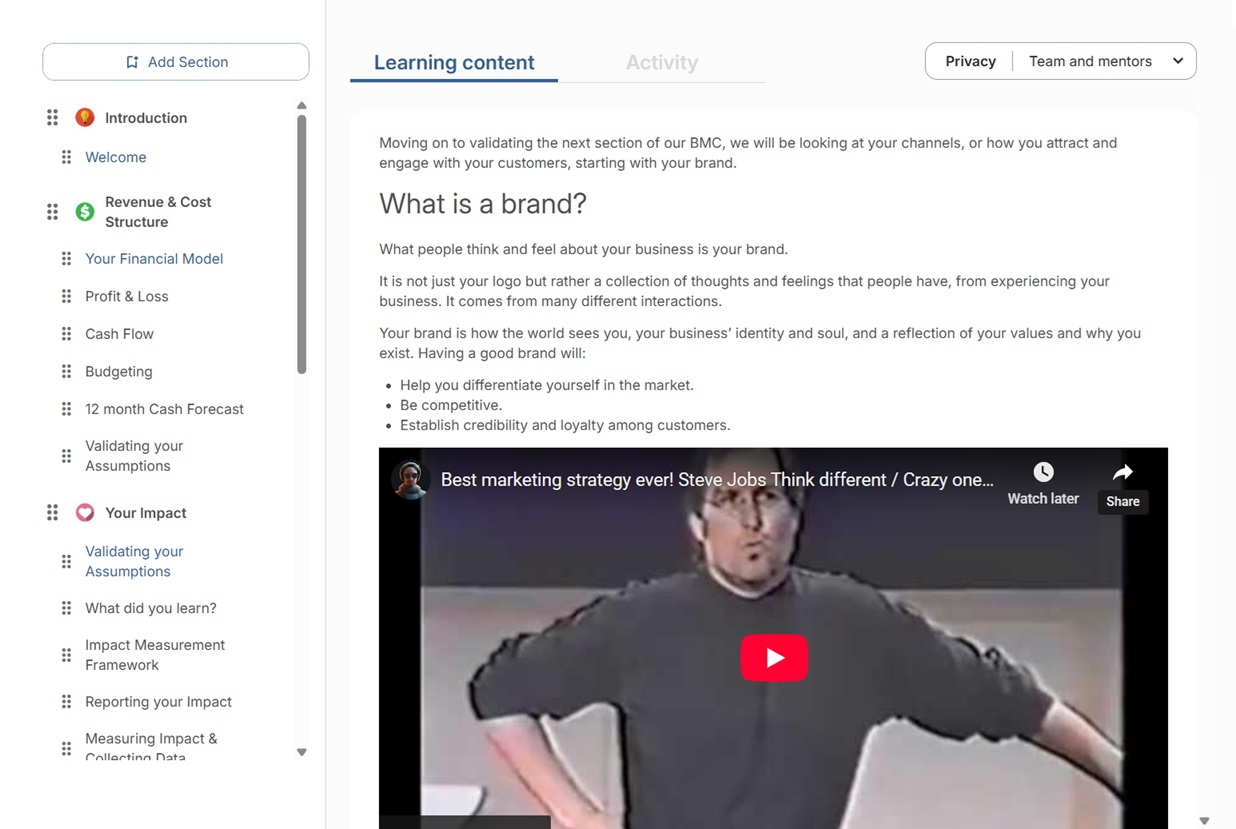Select the Learning content tab
The width and height of the screenshot is (1236, 829).
click(x=454, y=63)
